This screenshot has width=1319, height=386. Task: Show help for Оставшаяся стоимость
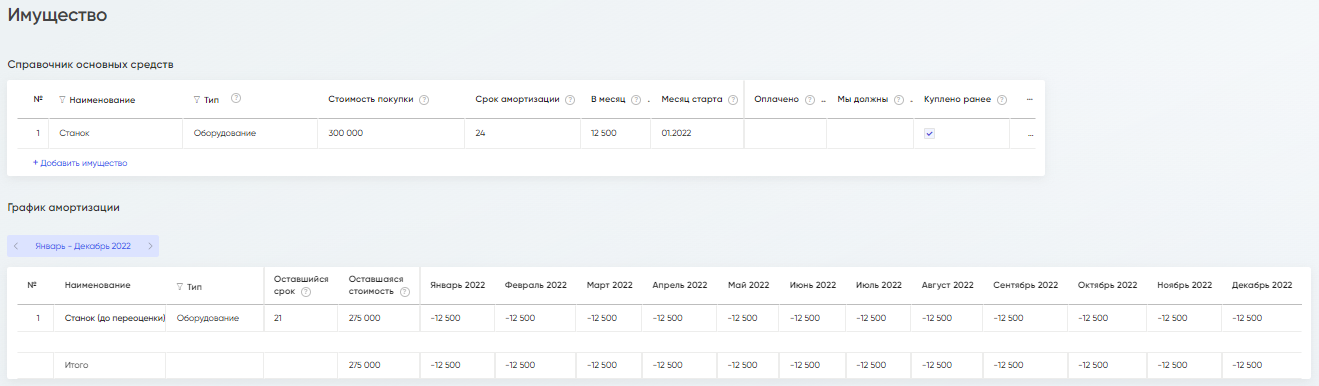point(405,293)
